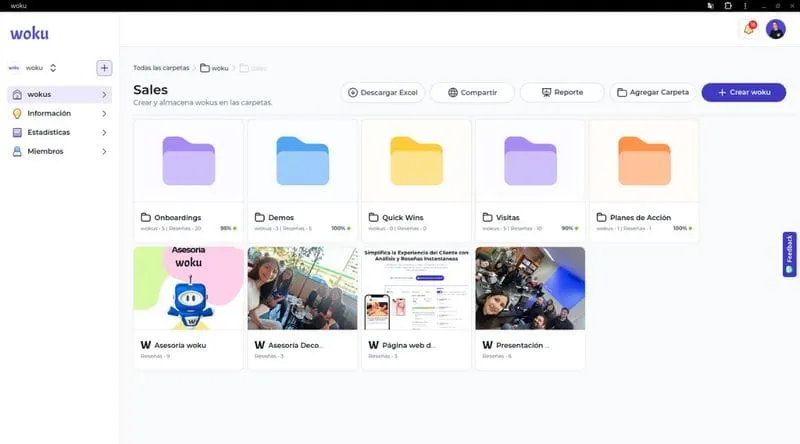The height and width of the screenshot is (444, 800).
Task: Click the Información lightbulb icon
Action: click(17, 113)
